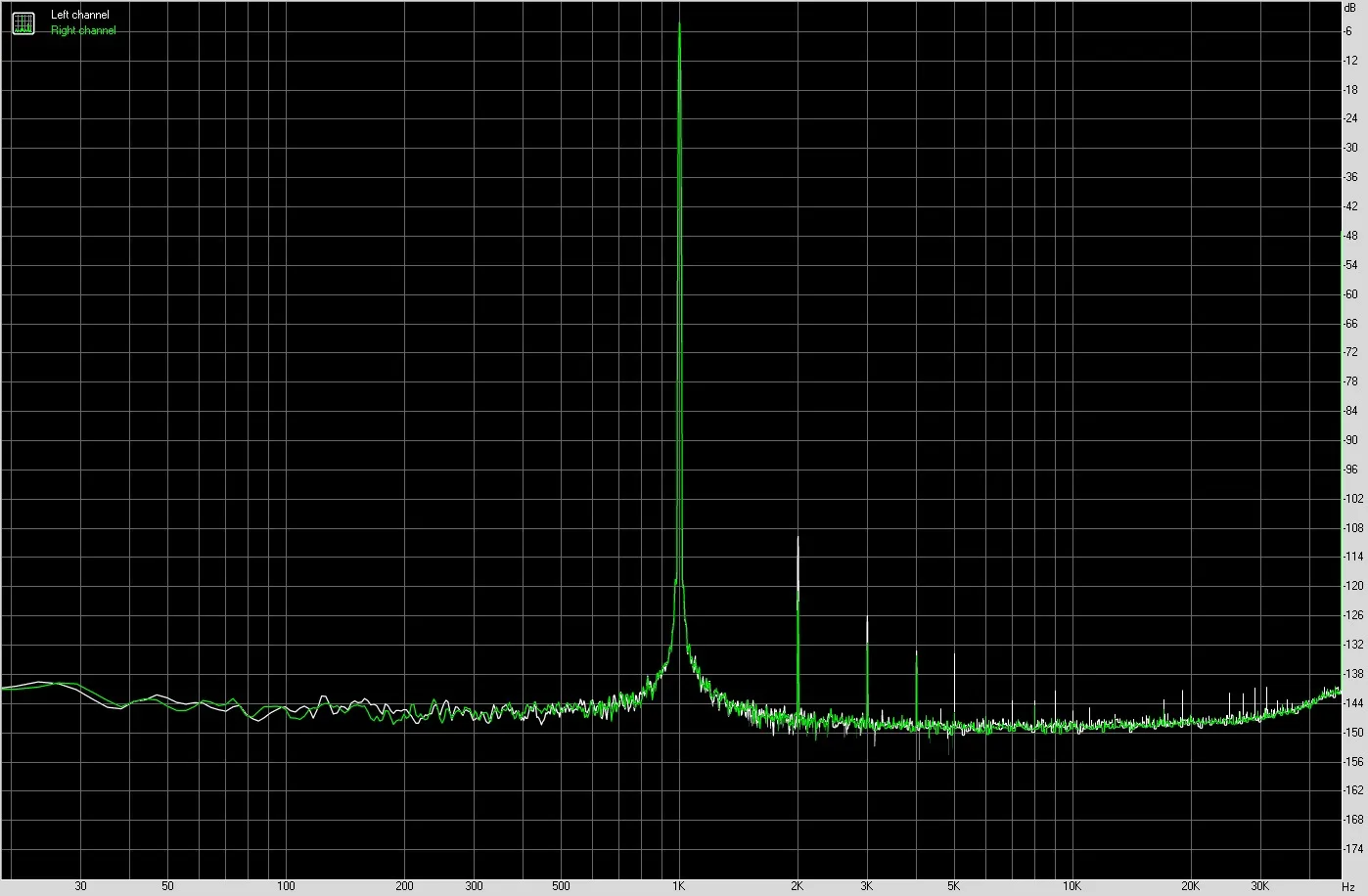Click the 30 Hz label near 50

point(80,886)
